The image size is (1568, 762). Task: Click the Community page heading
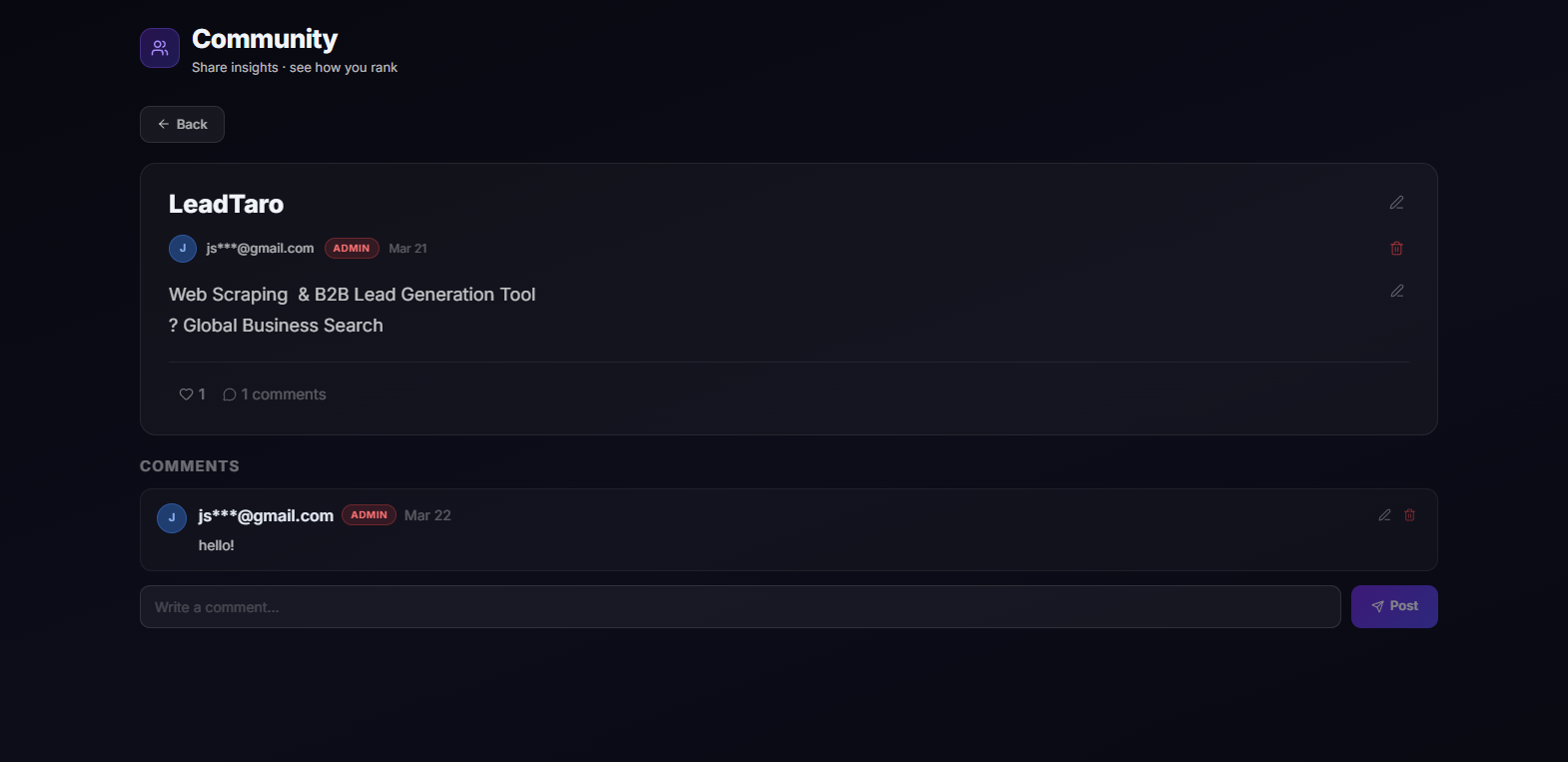tap(265, 39)
